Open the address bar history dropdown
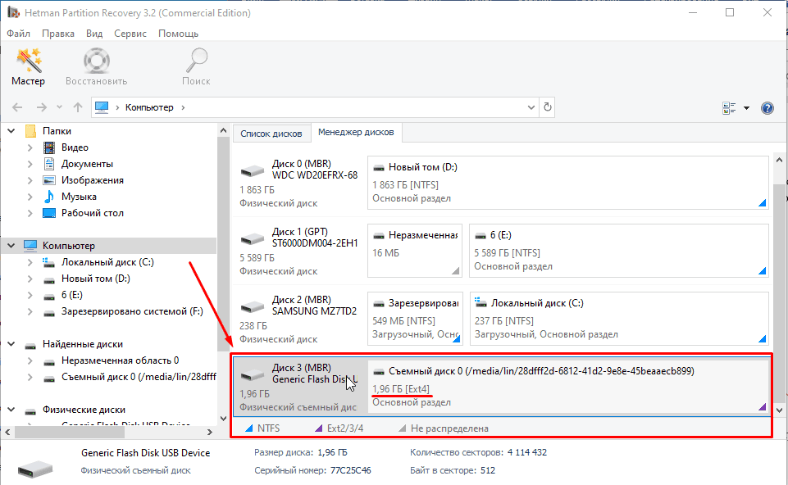This screenshot has width=788, height=485. pyautogui.click(x=531, y=107)
